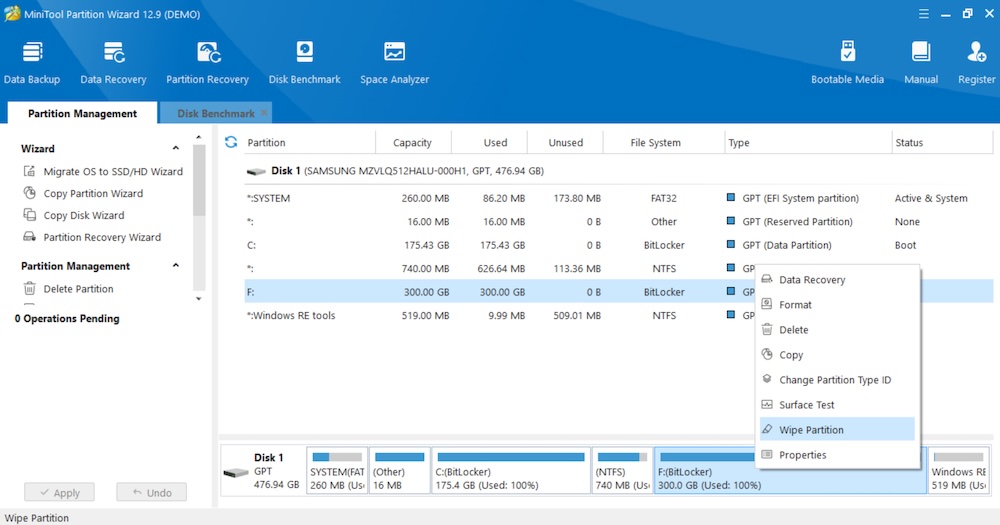
Task: Switch to the Disk Benchmark tab
Action: (216, 113)
